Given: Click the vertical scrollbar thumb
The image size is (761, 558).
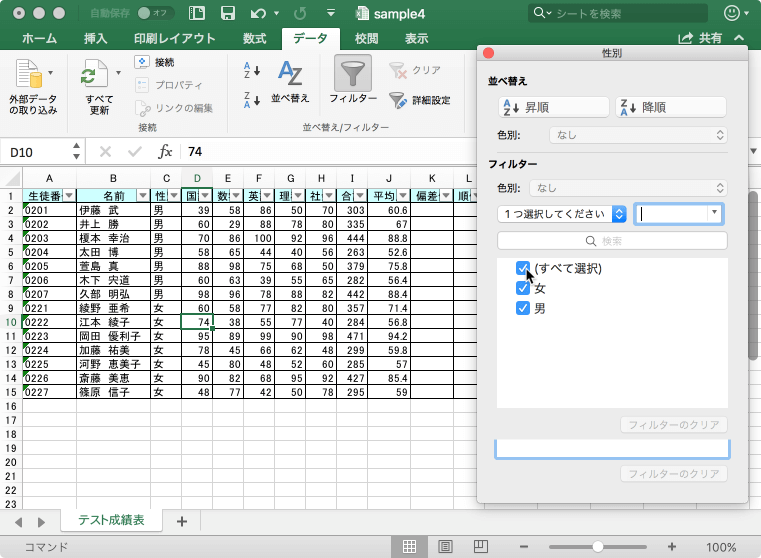Looking at the screenshot, I should [753, 275].
